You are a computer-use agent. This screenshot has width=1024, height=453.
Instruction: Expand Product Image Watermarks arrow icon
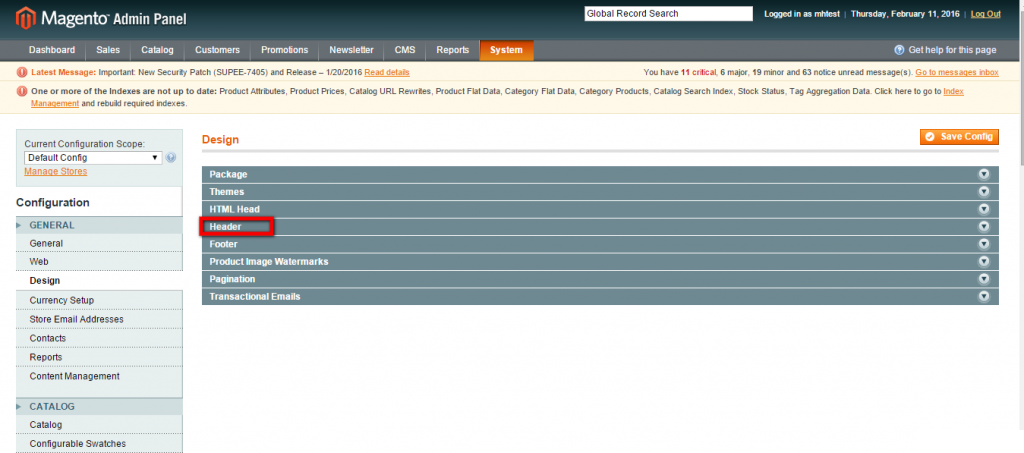[984, 261]
